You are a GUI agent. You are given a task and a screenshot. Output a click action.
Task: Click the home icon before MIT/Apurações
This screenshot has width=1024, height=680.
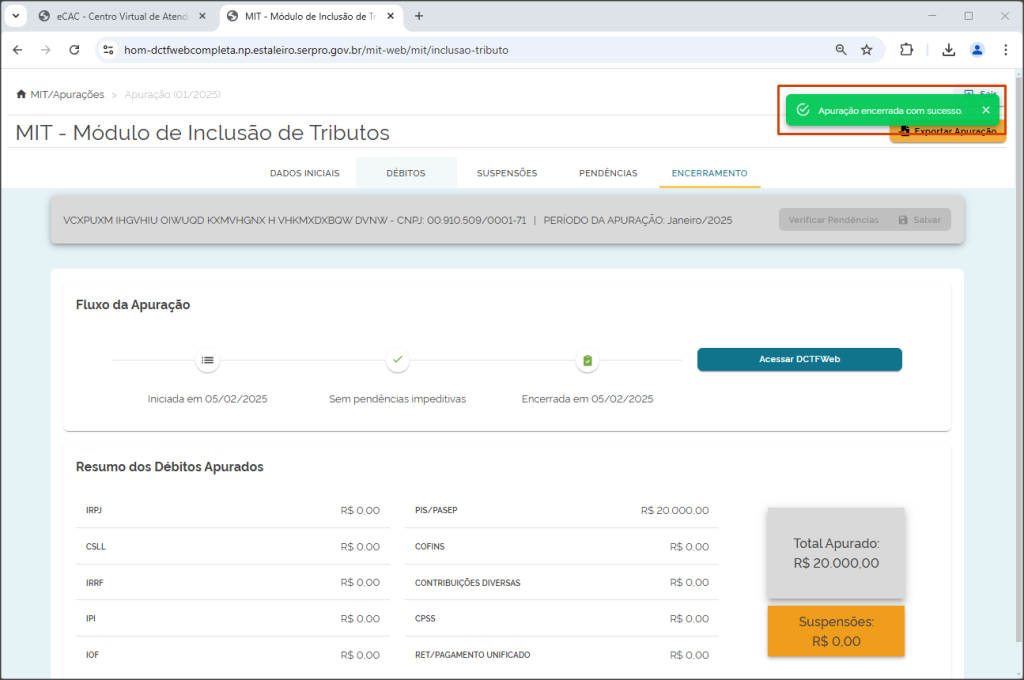point(21,94)
